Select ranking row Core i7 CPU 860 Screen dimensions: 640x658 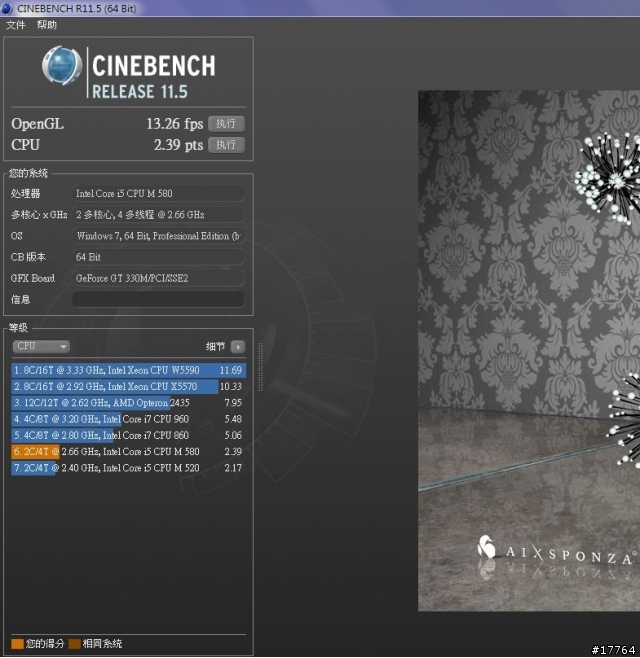(x=128, y=435)
